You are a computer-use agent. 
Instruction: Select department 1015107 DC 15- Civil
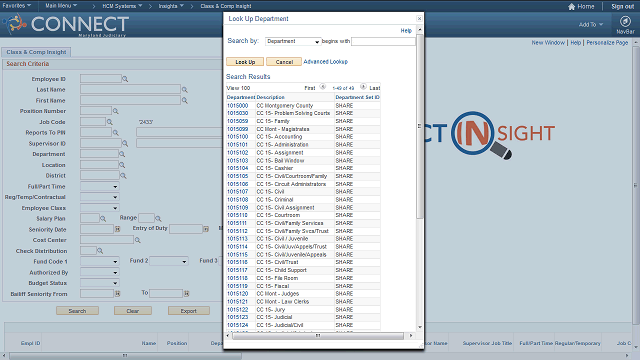[237, 191]
